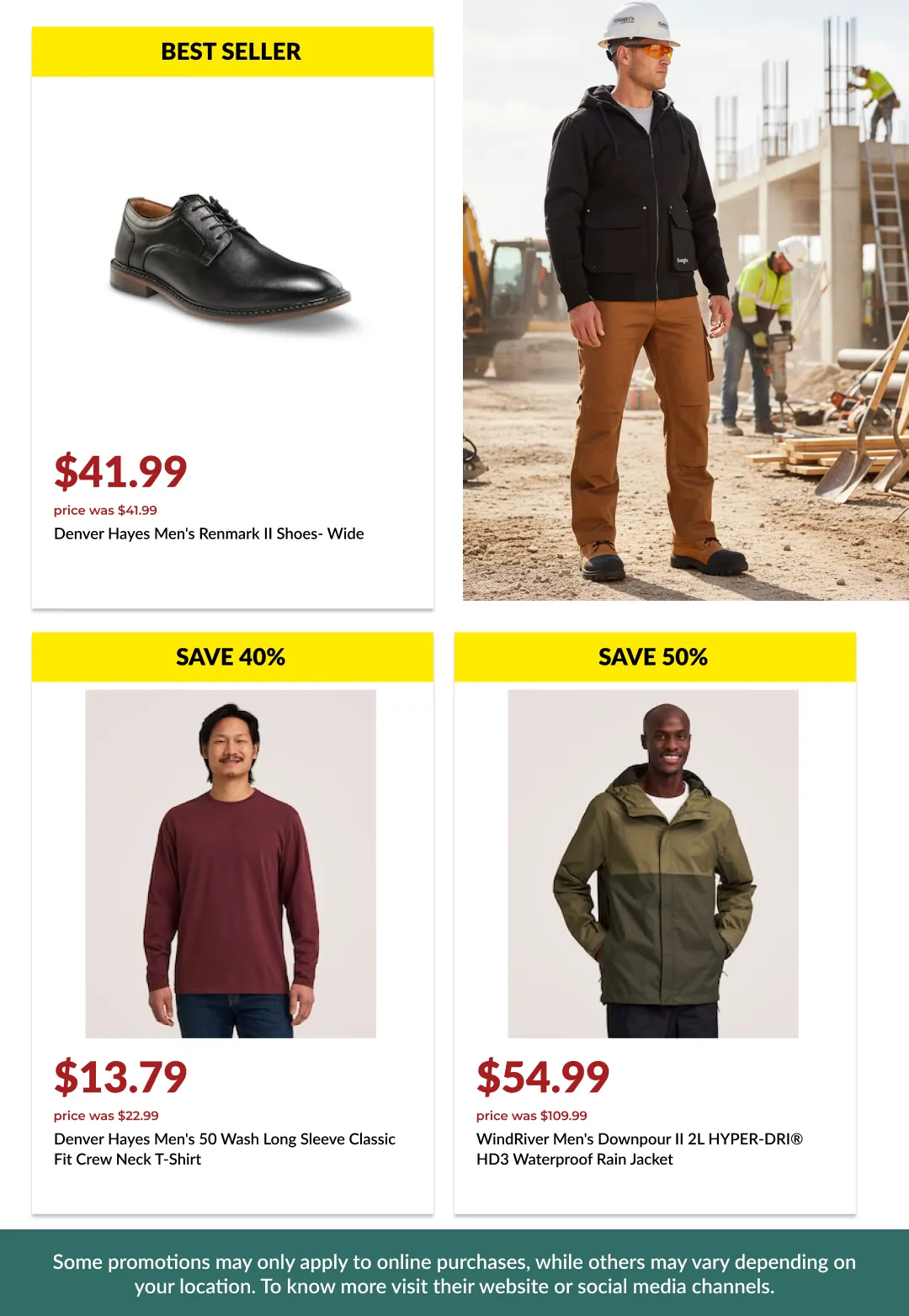Click the green promotions disclaimer footer

[x=454, y=1273]
